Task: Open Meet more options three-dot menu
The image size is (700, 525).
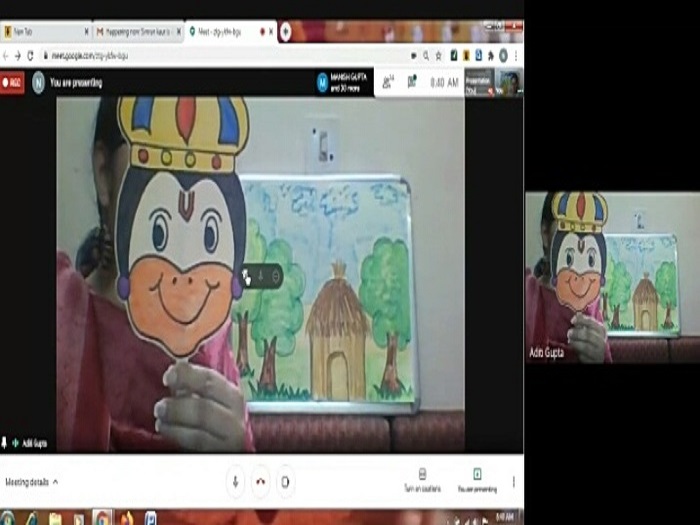Action: click(514, 482)
